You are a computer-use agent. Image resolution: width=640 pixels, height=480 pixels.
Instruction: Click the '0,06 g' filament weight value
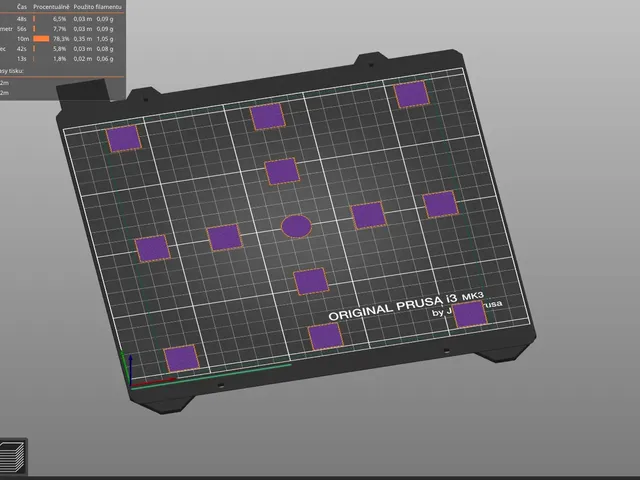(x=105, y=59)
